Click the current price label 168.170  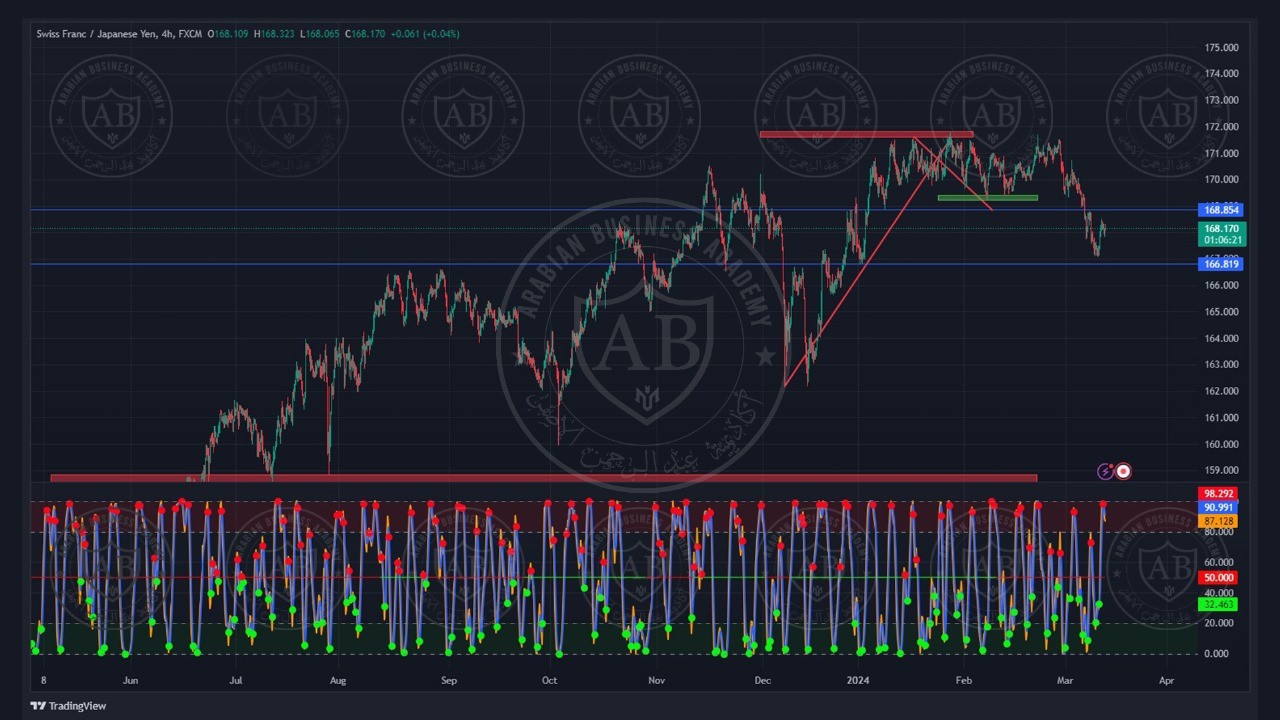[1221, 229]
